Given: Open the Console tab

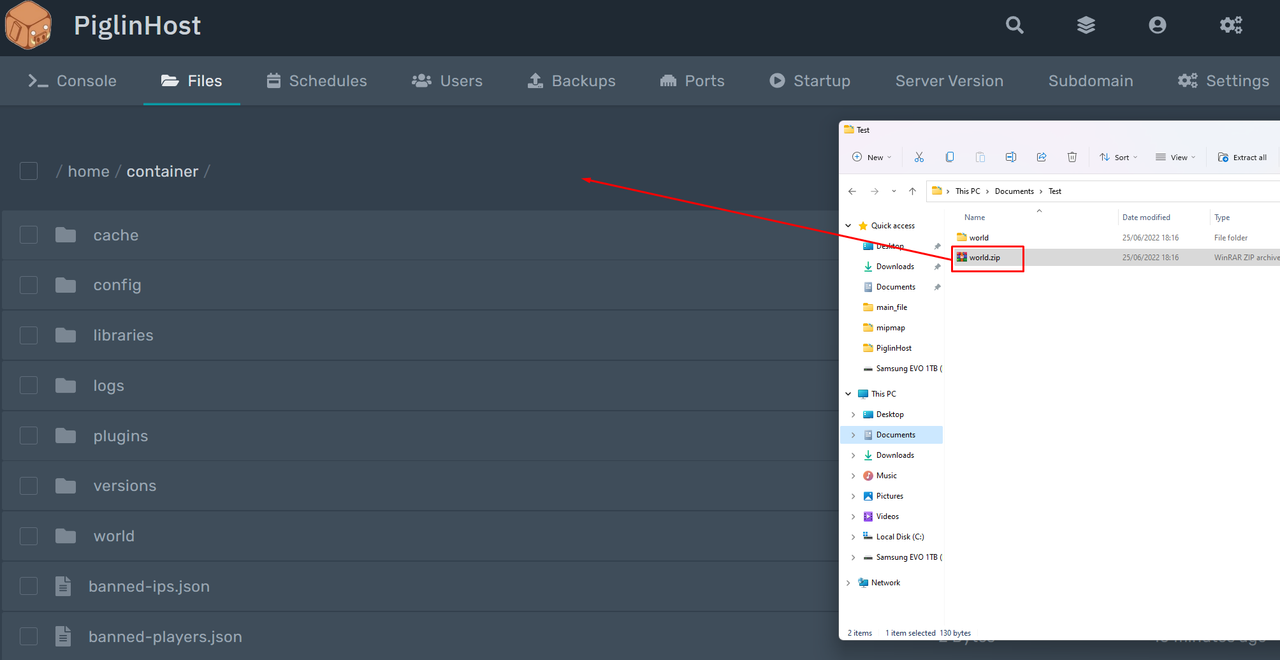Looking at the screenshot, I should pyautogui.click(x=72, y=81).
